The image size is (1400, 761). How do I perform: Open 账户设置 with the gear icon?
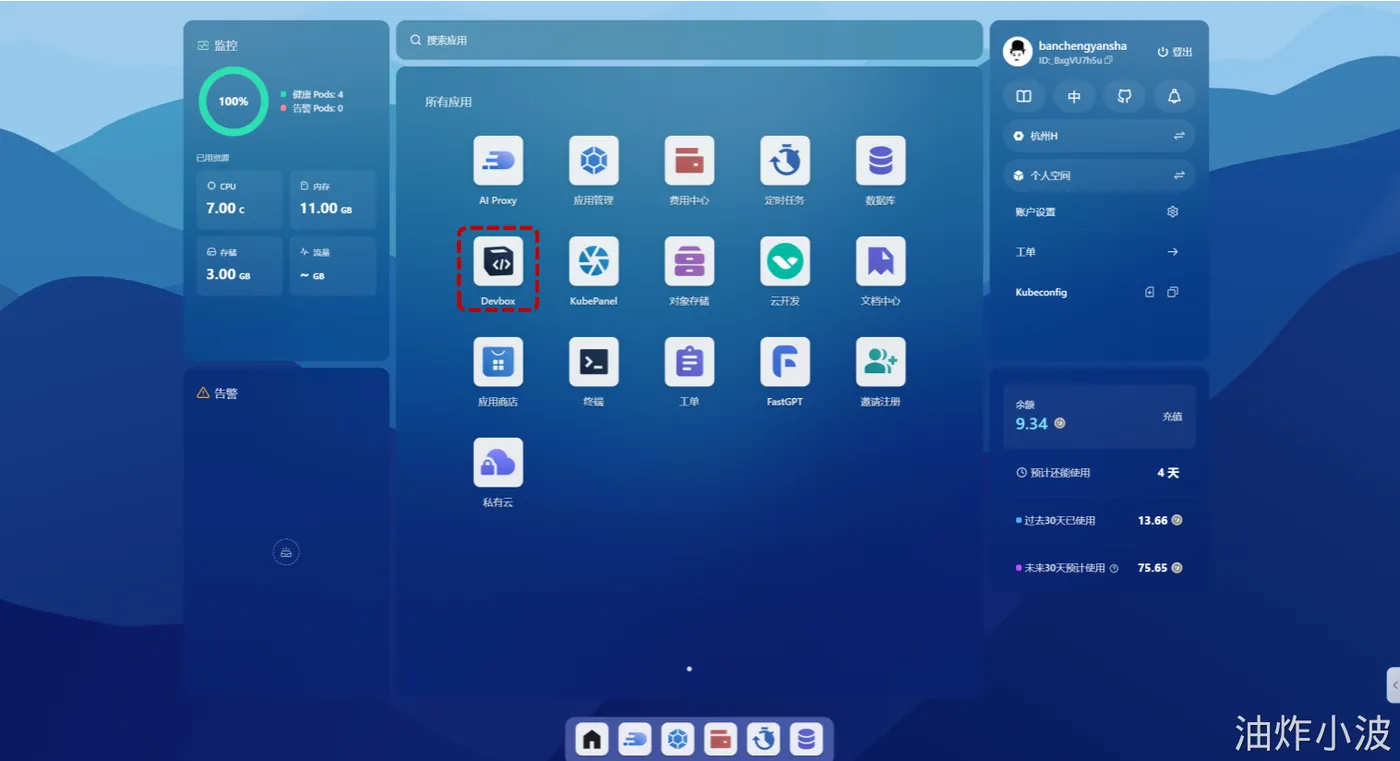[1173, 212]
